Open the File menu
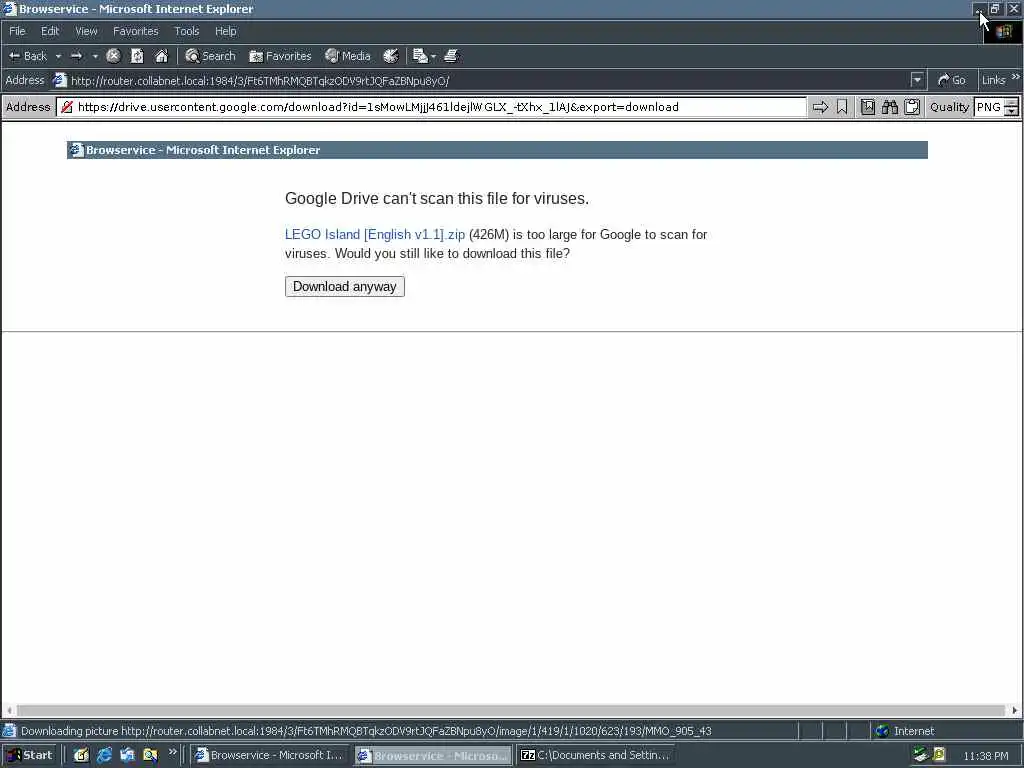The image size is (1024, 768). point(17,31)
